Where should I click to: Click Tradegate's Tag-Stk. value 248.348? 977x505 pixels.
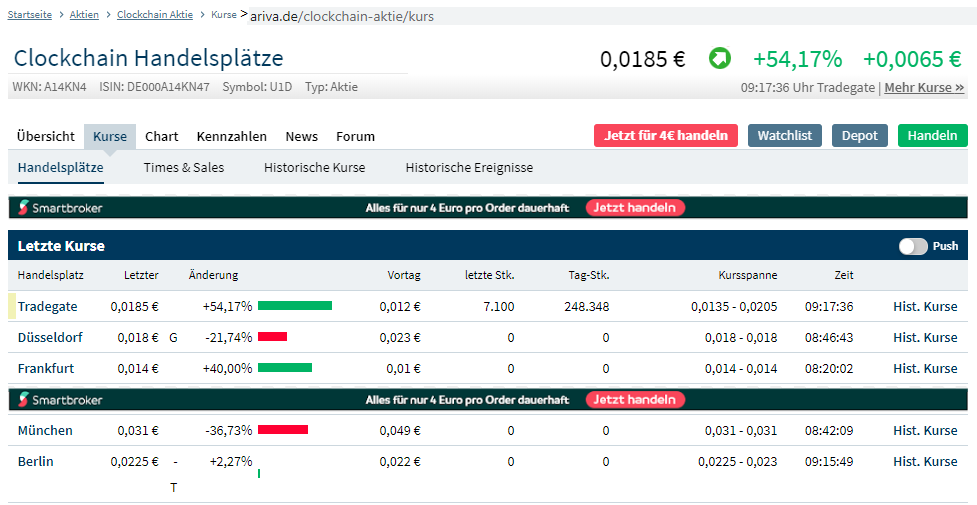tap(586, 306)
